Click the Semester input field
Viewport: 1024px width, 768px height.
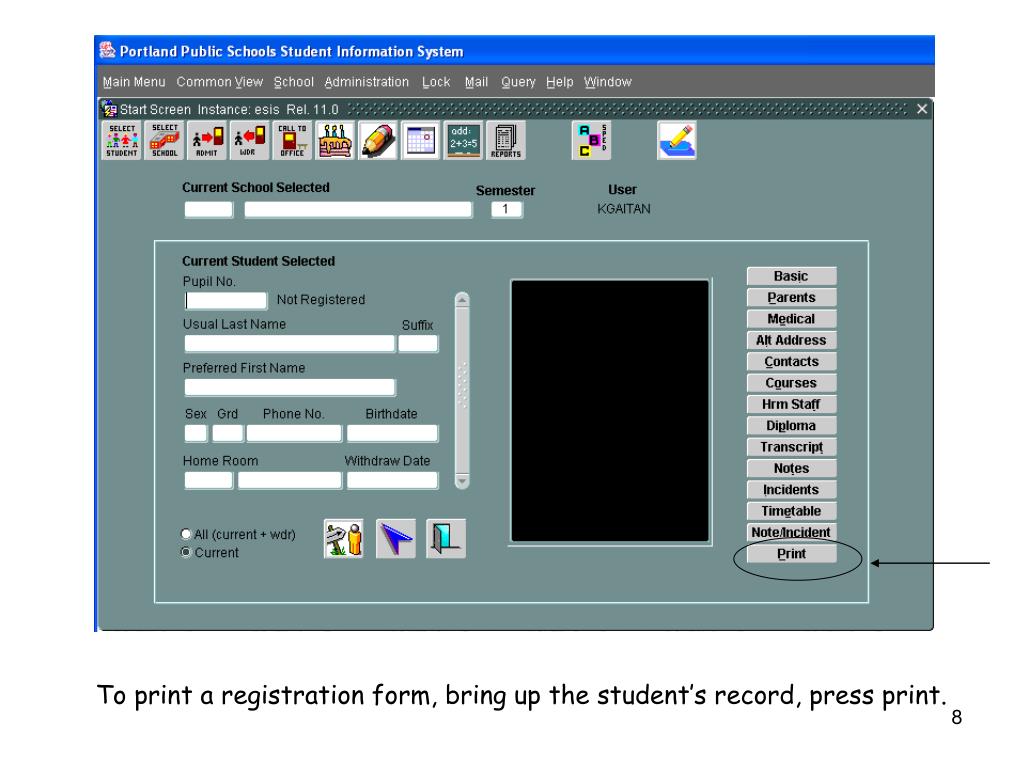click(x=507, y=210)
